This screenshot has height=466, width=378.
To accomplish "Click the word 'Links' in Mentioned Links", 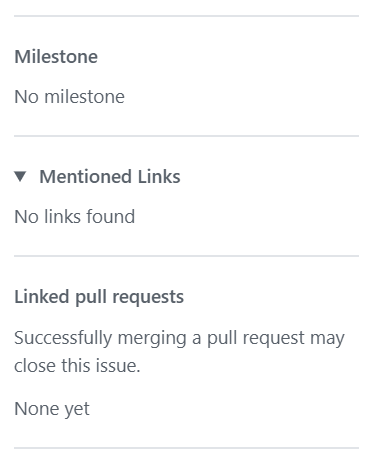I will [159, 177].
